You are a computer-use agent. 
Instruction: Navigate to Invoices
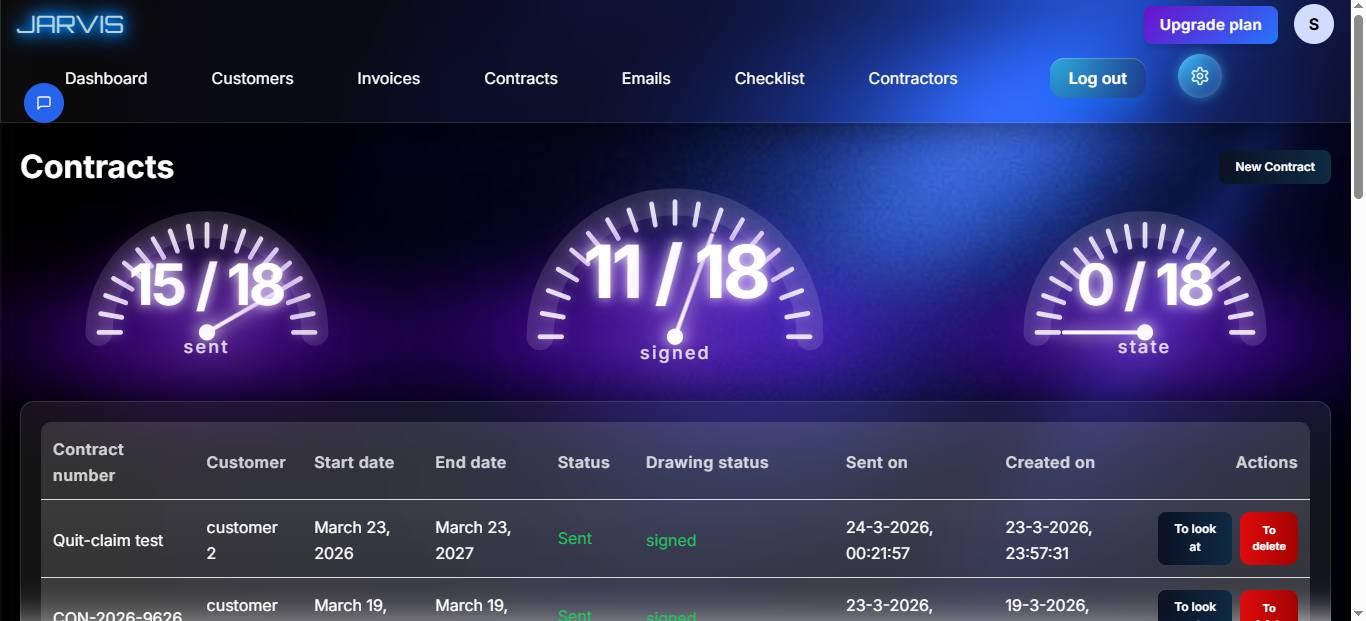pyautogui.click(x=388, y=78)
